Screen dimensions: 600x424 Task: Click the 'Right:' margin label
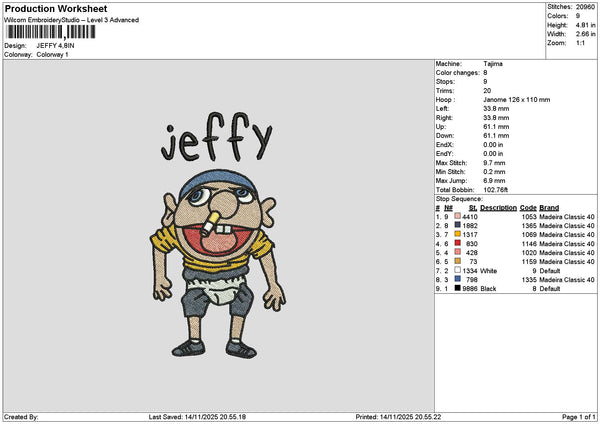(x=444, y=118)
